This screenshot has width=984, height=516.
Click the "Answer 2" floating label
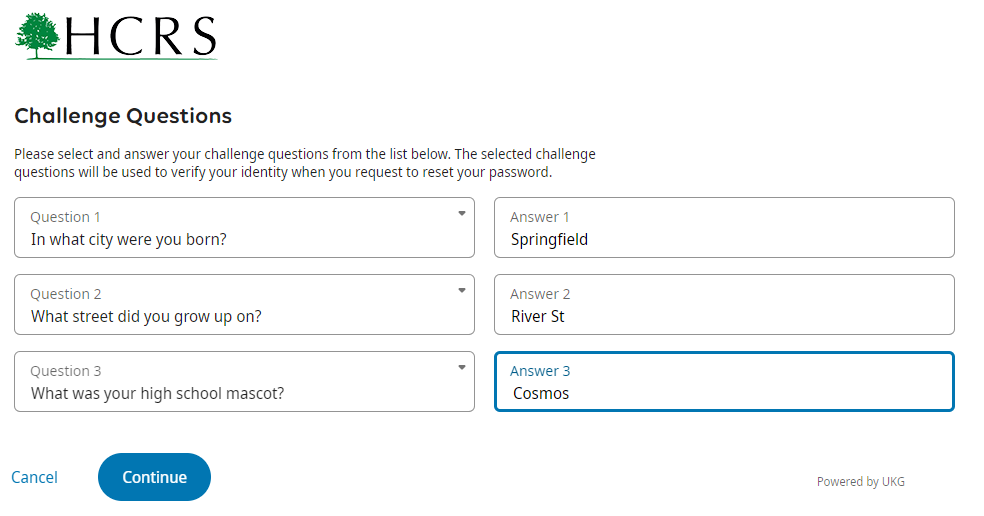point(540,294)
